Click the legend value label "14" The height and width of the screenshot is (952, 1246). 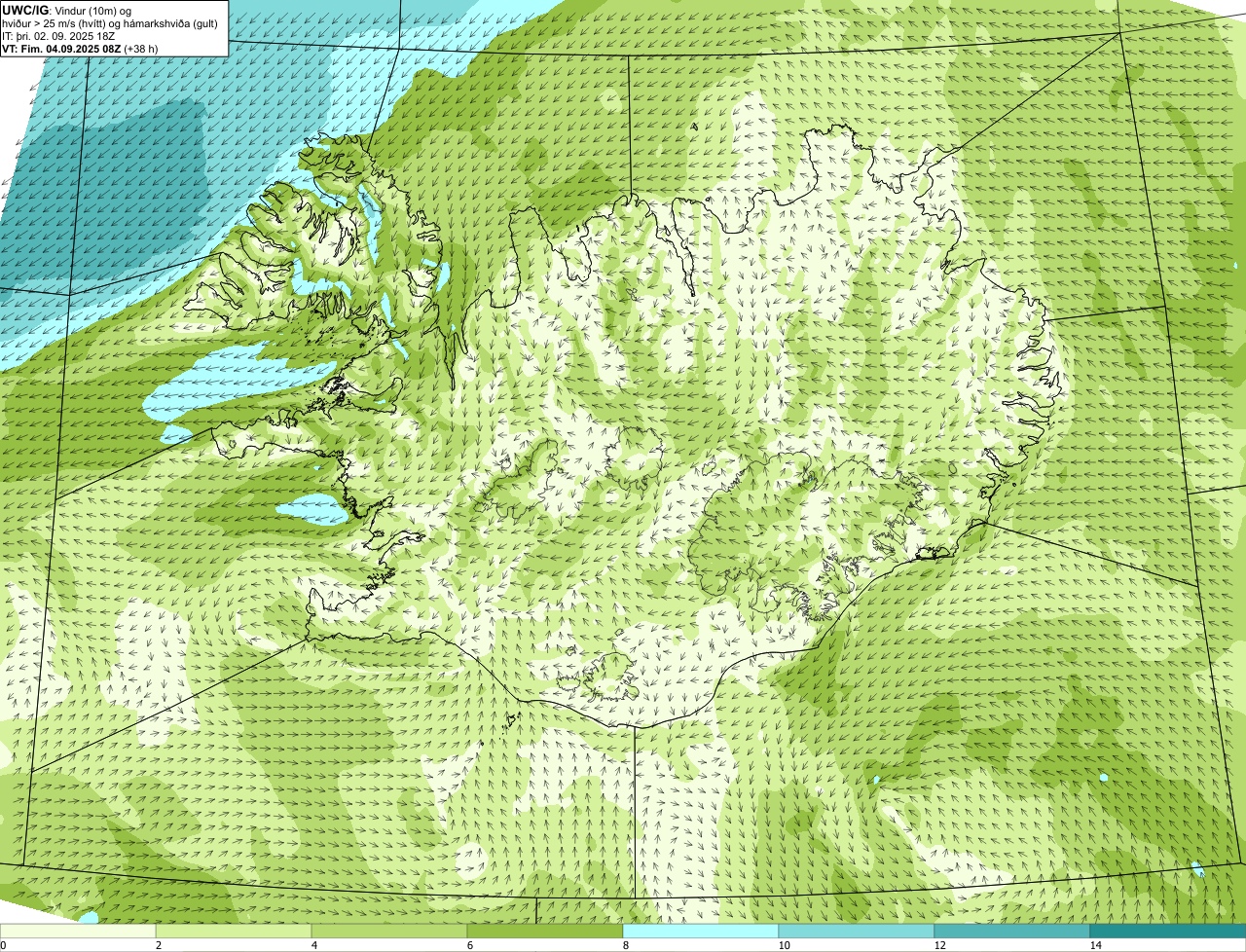[1095, 945]
